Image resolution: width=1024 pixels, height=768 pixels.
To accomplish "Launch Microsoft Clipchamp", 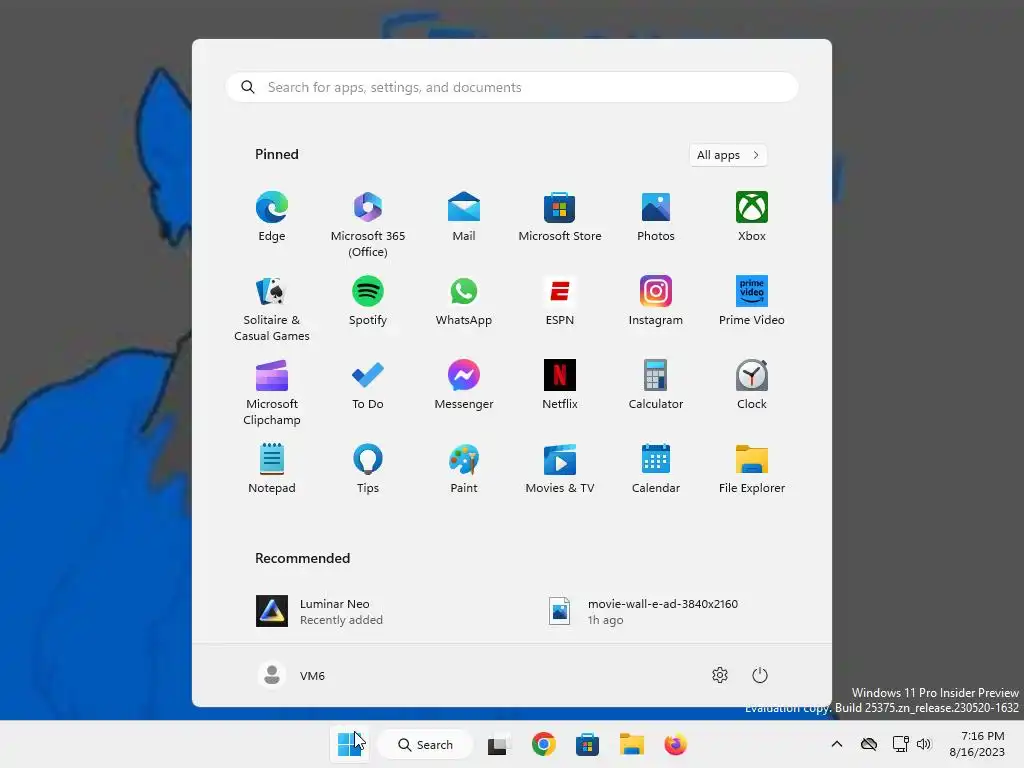I will [272, 393].
